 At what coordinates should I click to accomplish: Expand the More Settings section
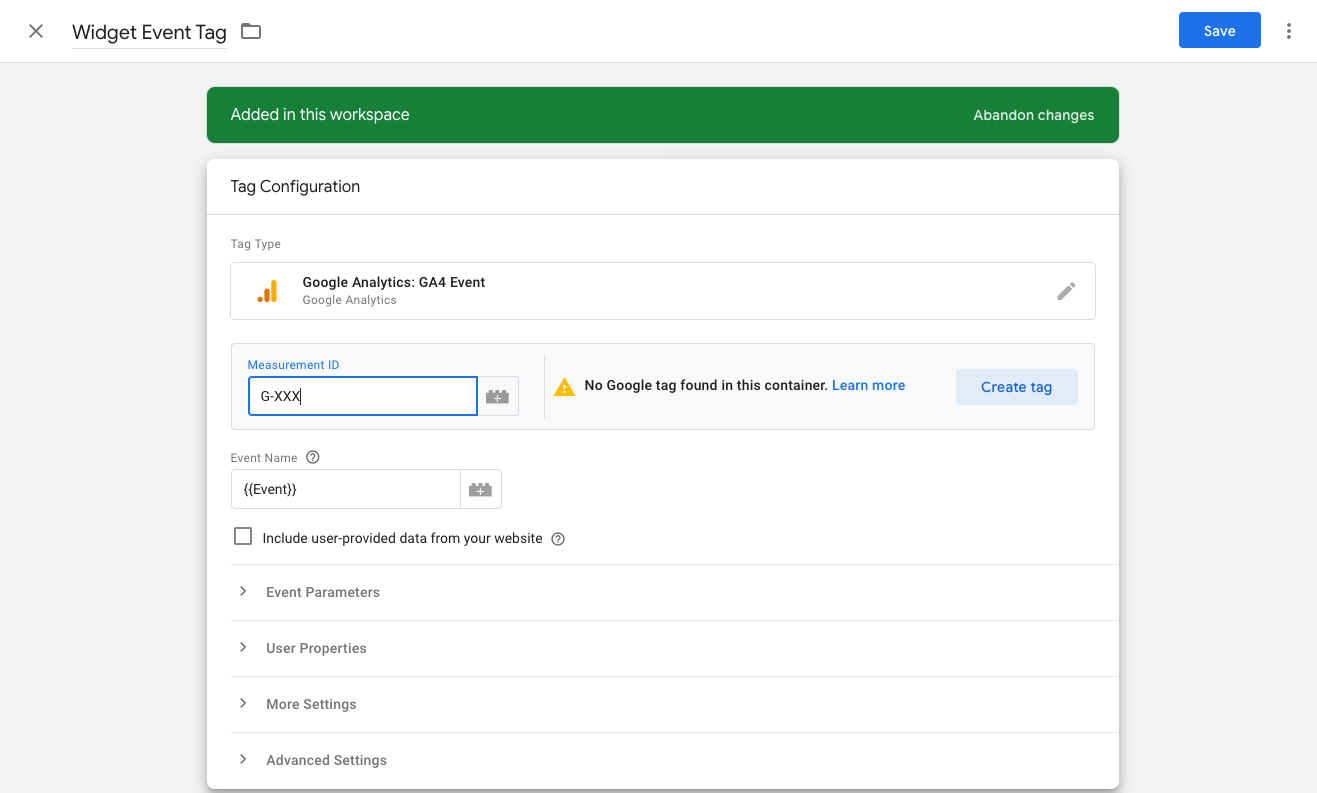[x=311, y=704]
